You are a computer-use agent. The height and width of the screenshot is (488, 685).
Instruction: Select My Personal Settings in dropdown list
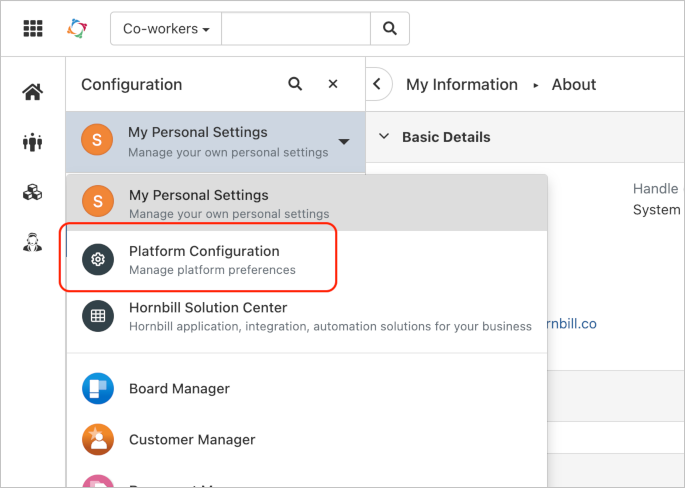tap(198, 203)
